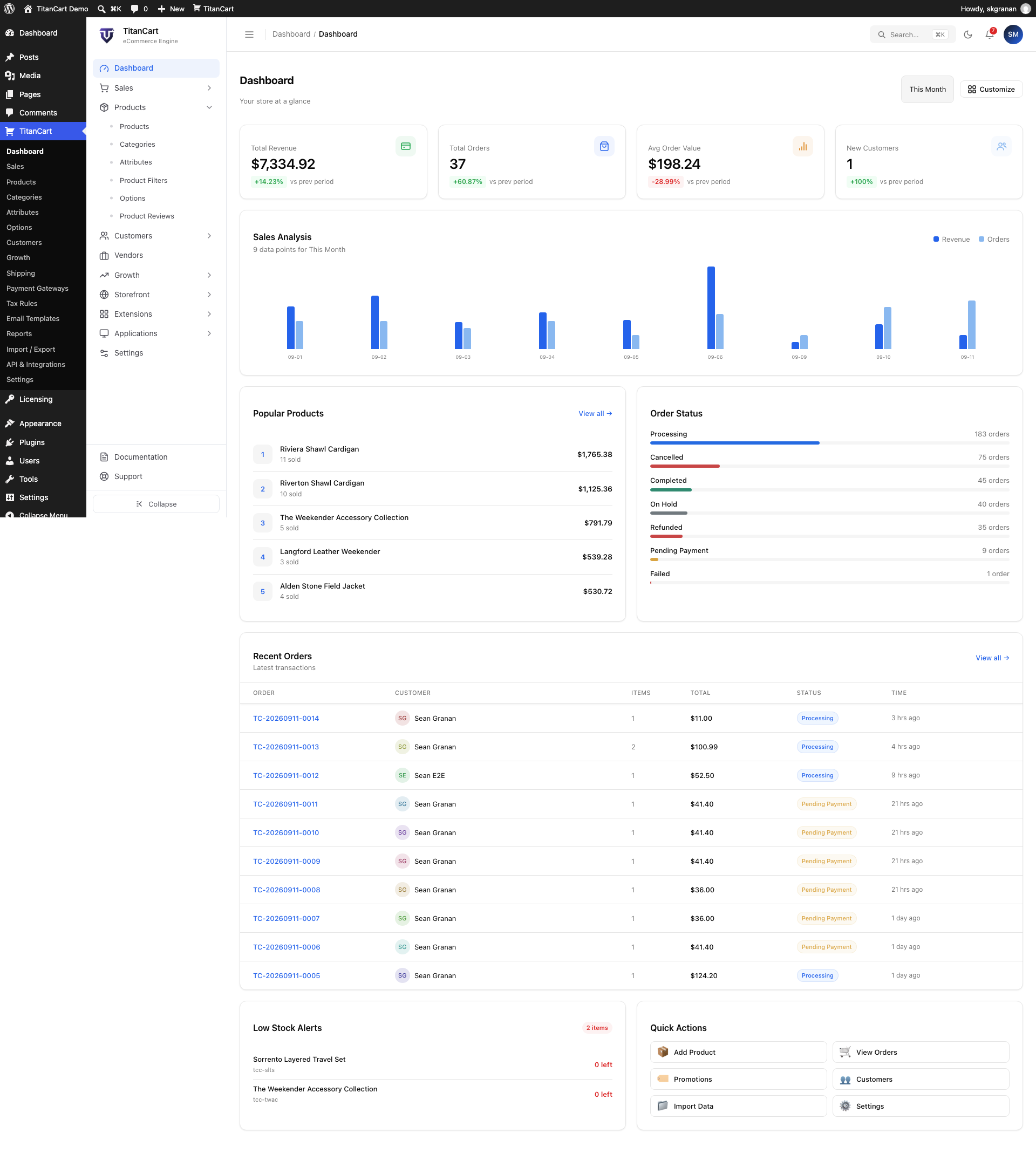Click the Add Product box icon

point(663,1051)
